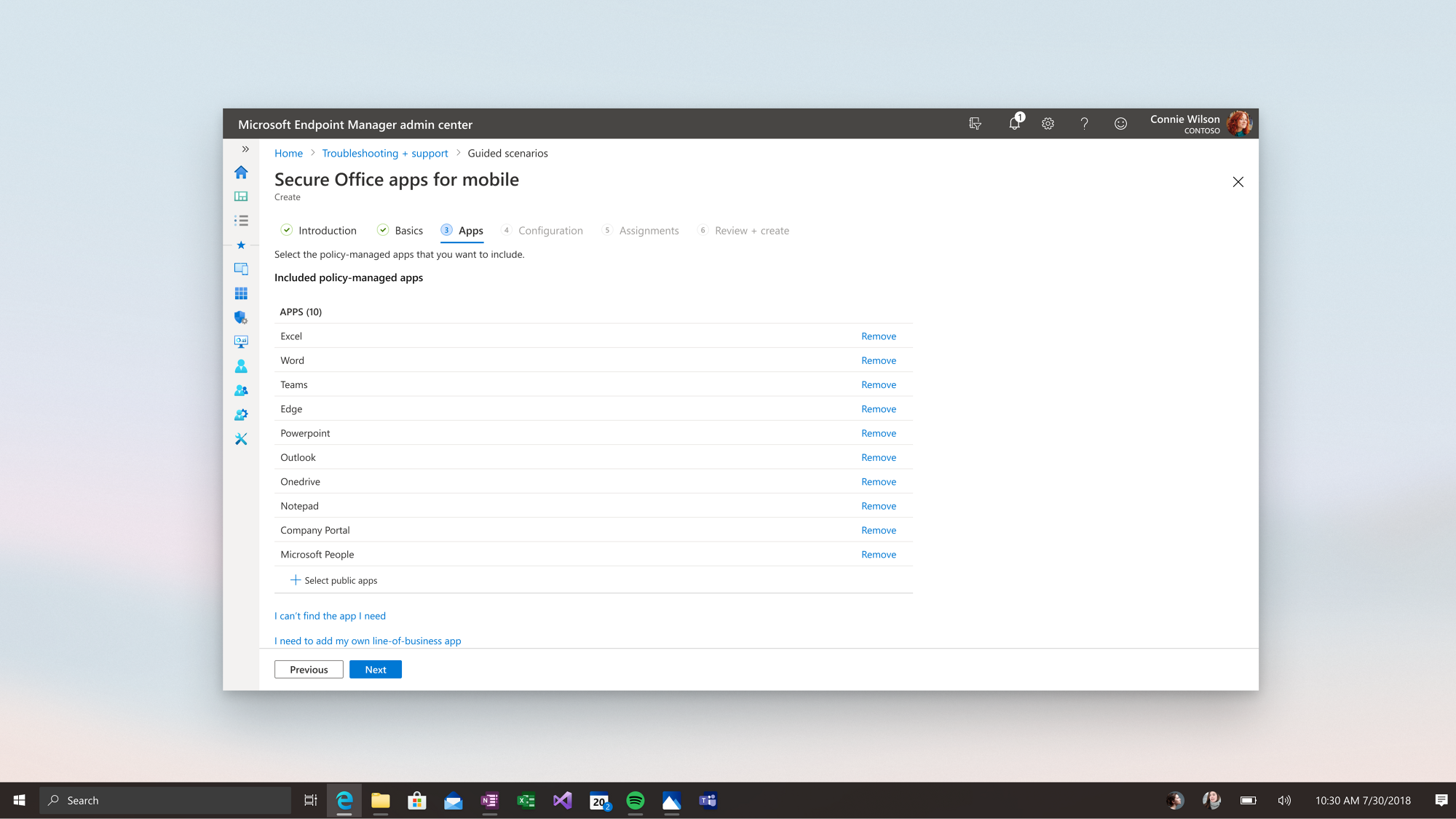This screenshot has height=819, width=1456.
Task: Remove Onedrive from the apps list
Action: coord(879,482)
